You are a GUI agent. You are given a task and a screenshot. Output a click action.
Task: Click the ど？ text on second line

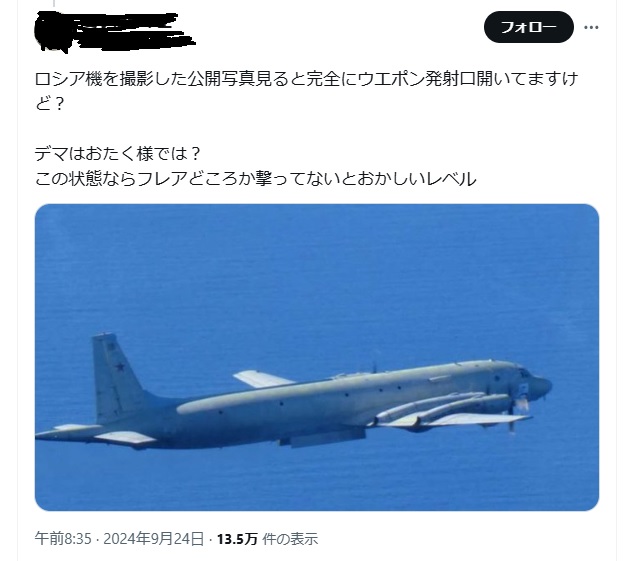click(x=50, y=104)
